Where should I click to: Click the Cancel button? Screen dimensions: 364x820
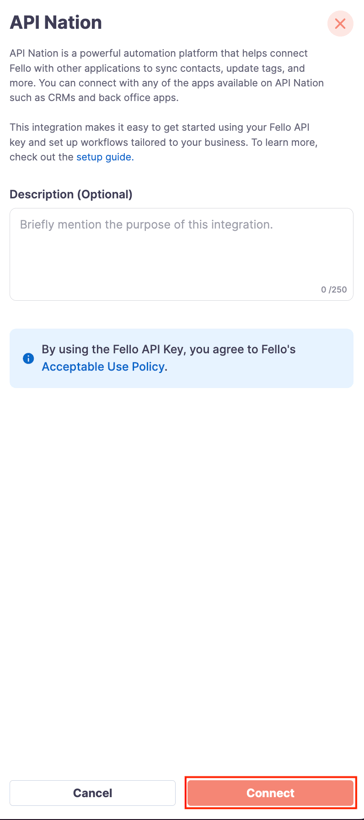tap(93, 793)
